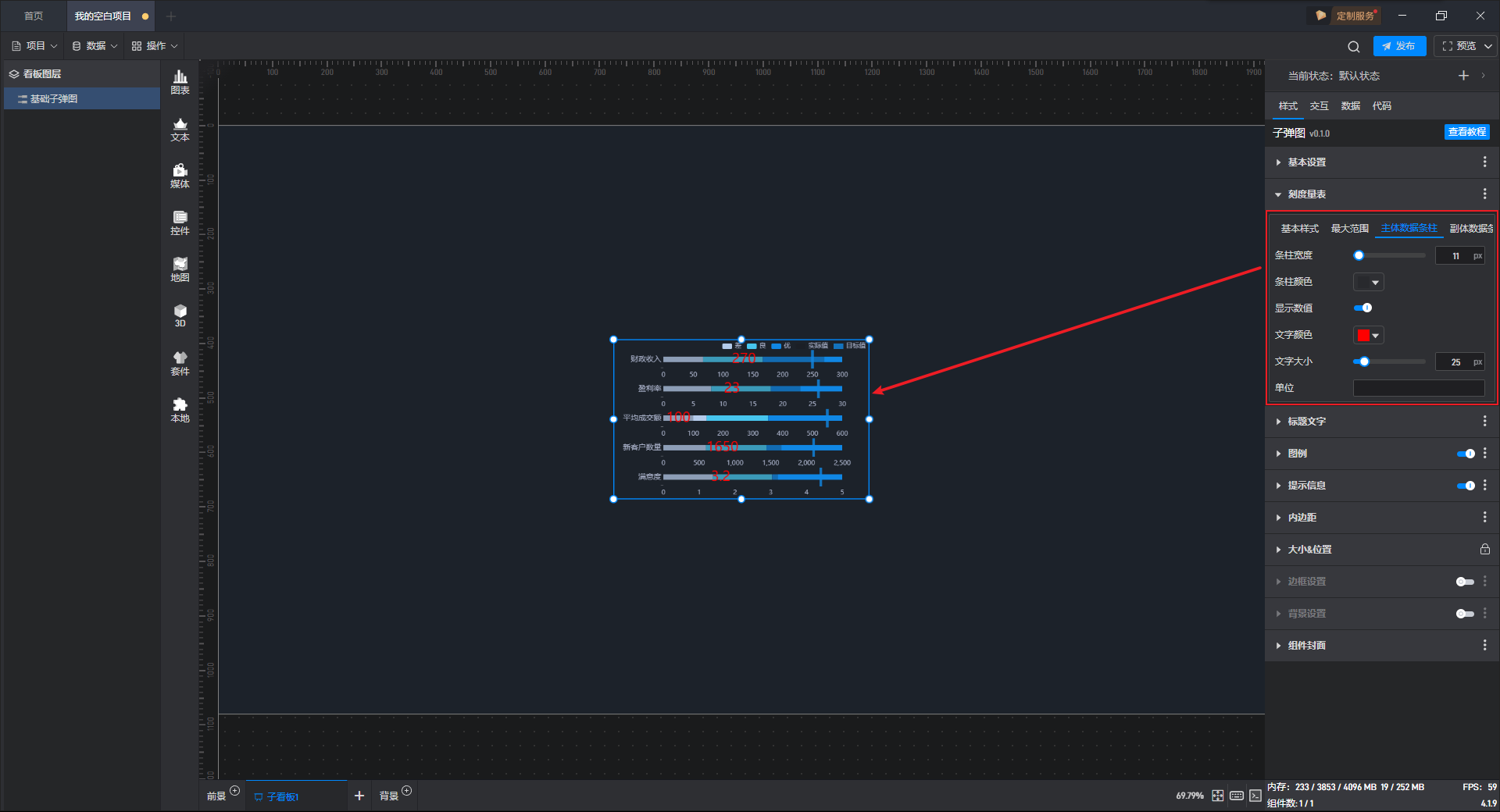Open the 控件 controls components panel
This screenshot has width=1500, height=812.
pos(180,223)
